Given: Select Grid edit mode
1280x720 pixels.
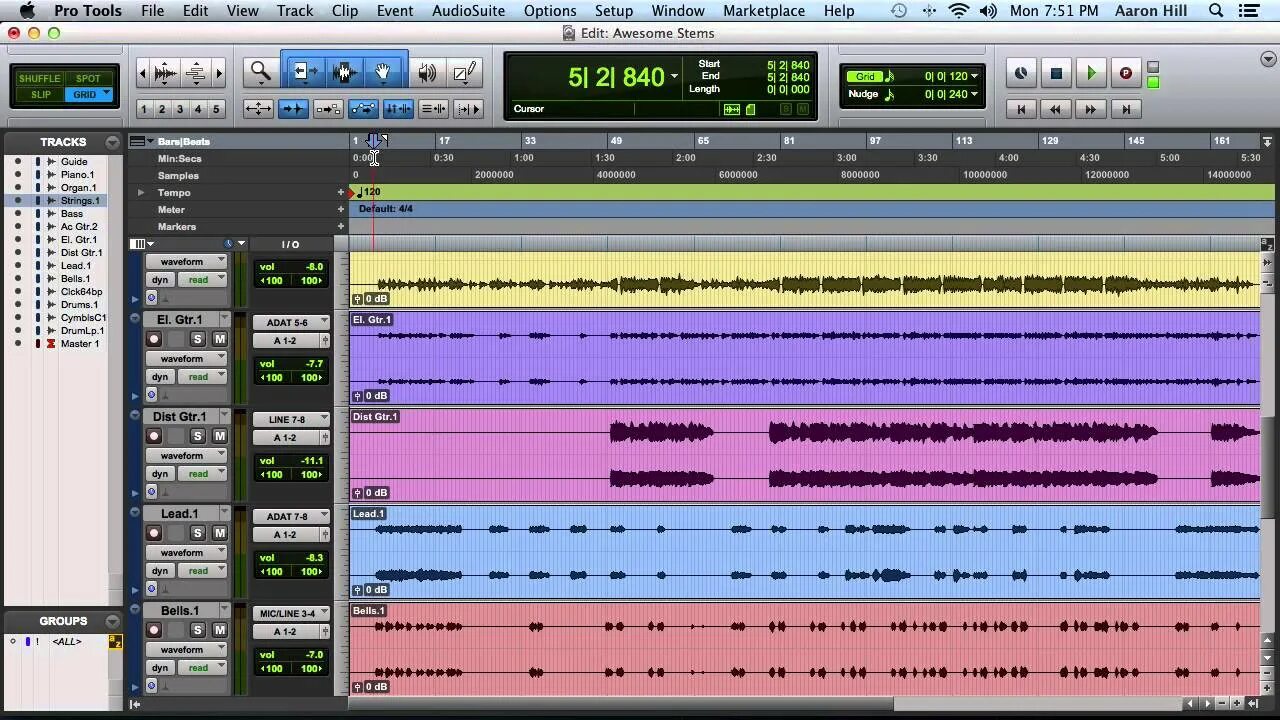Looking at the screenshot, I should point(88,95).
